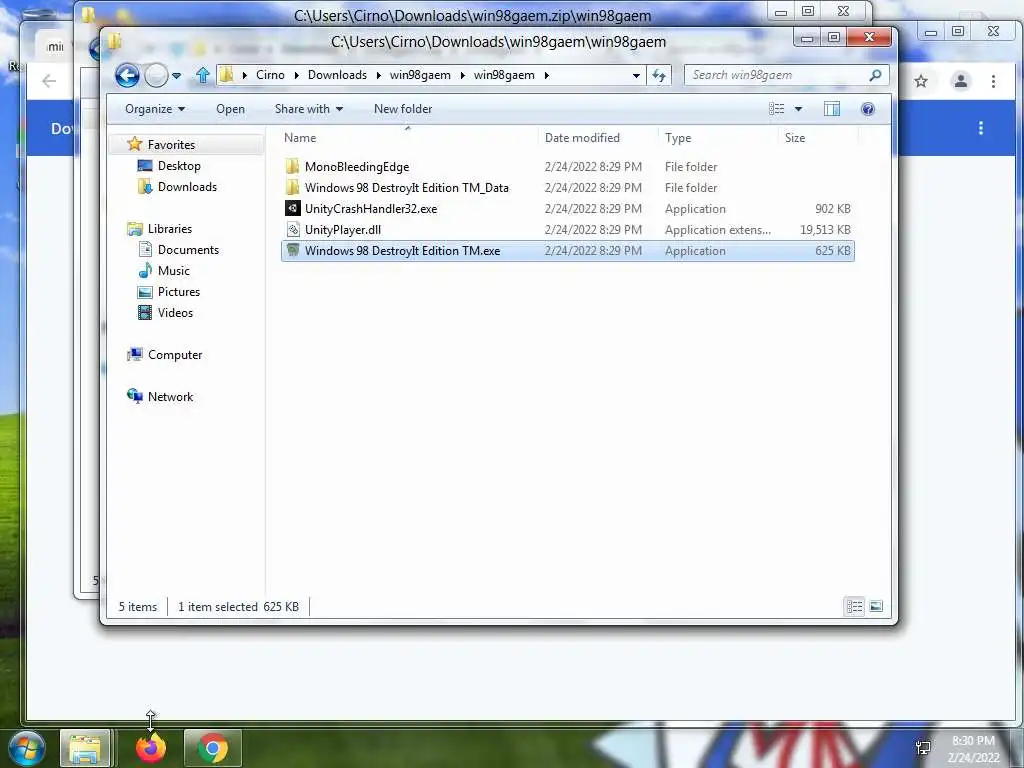Click the Start button on taskbar
The width and height of the screenshot is (1024, 768).
[26, 748]
